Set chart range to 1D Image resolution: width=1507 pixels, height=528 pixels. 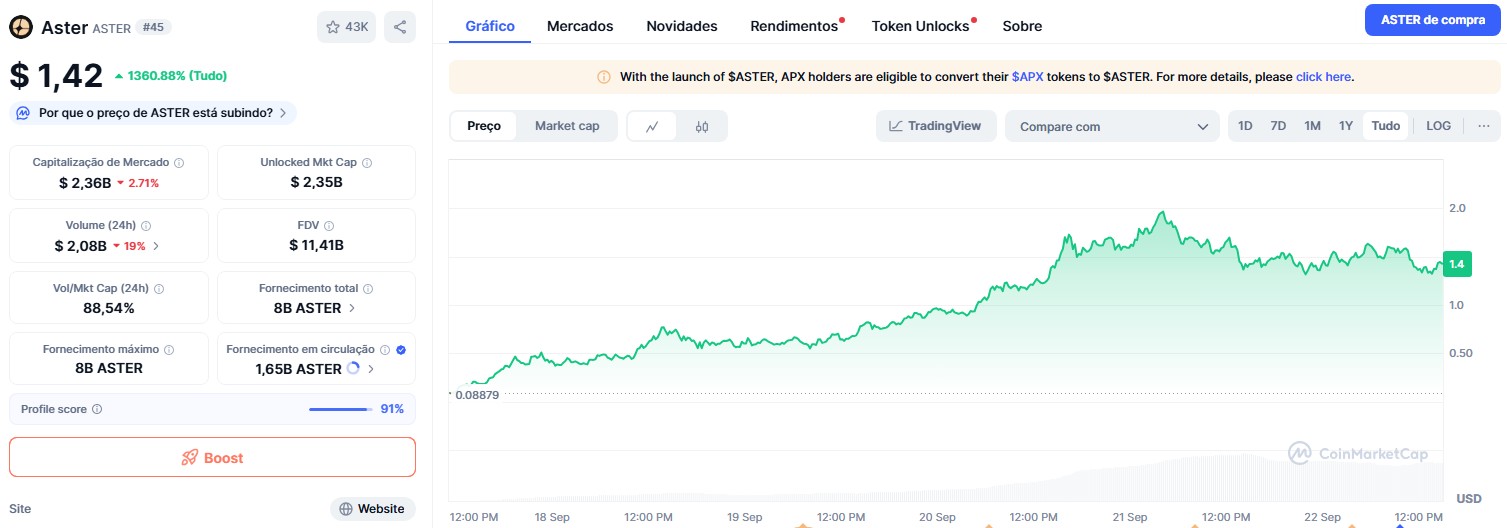point(1245,126)
